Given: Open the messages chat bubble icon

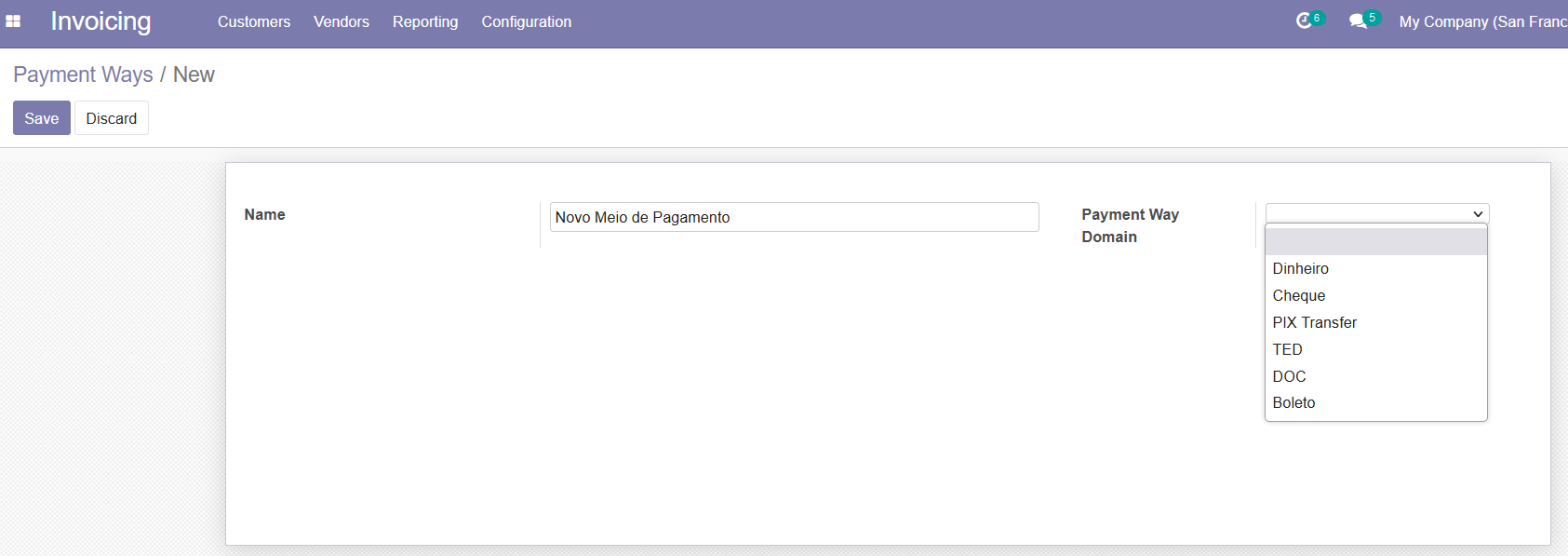Looking at the screenshot, I should point(1359,20).
